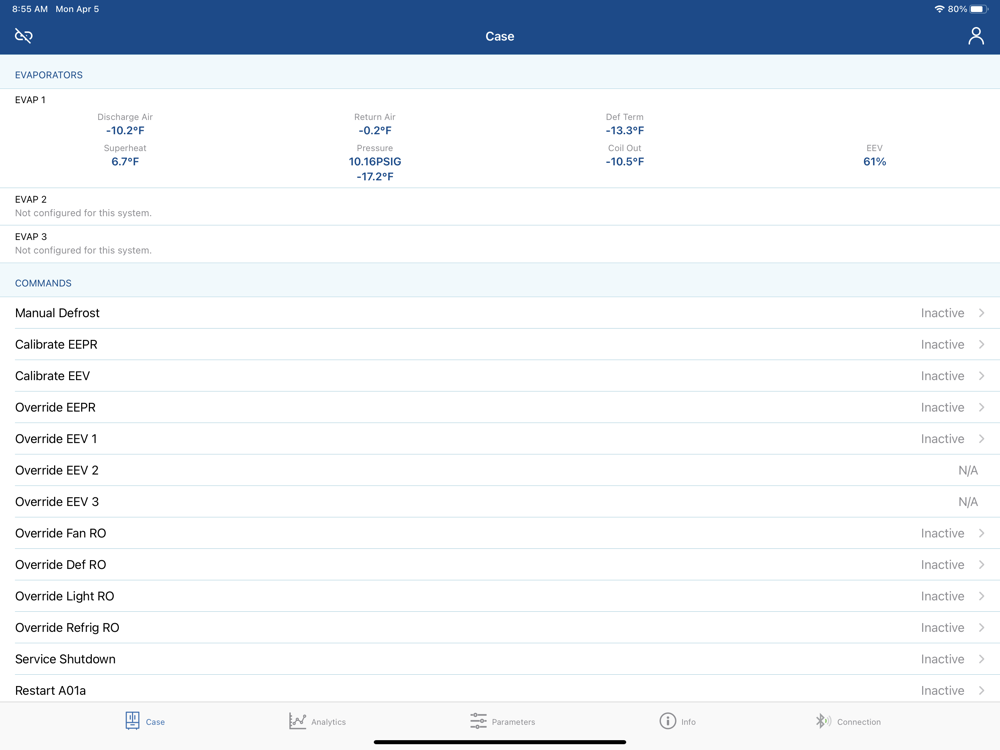Expand the Override Def RO chevron
Viewport: 1000px width, 750px height.
tap(982, 564)
